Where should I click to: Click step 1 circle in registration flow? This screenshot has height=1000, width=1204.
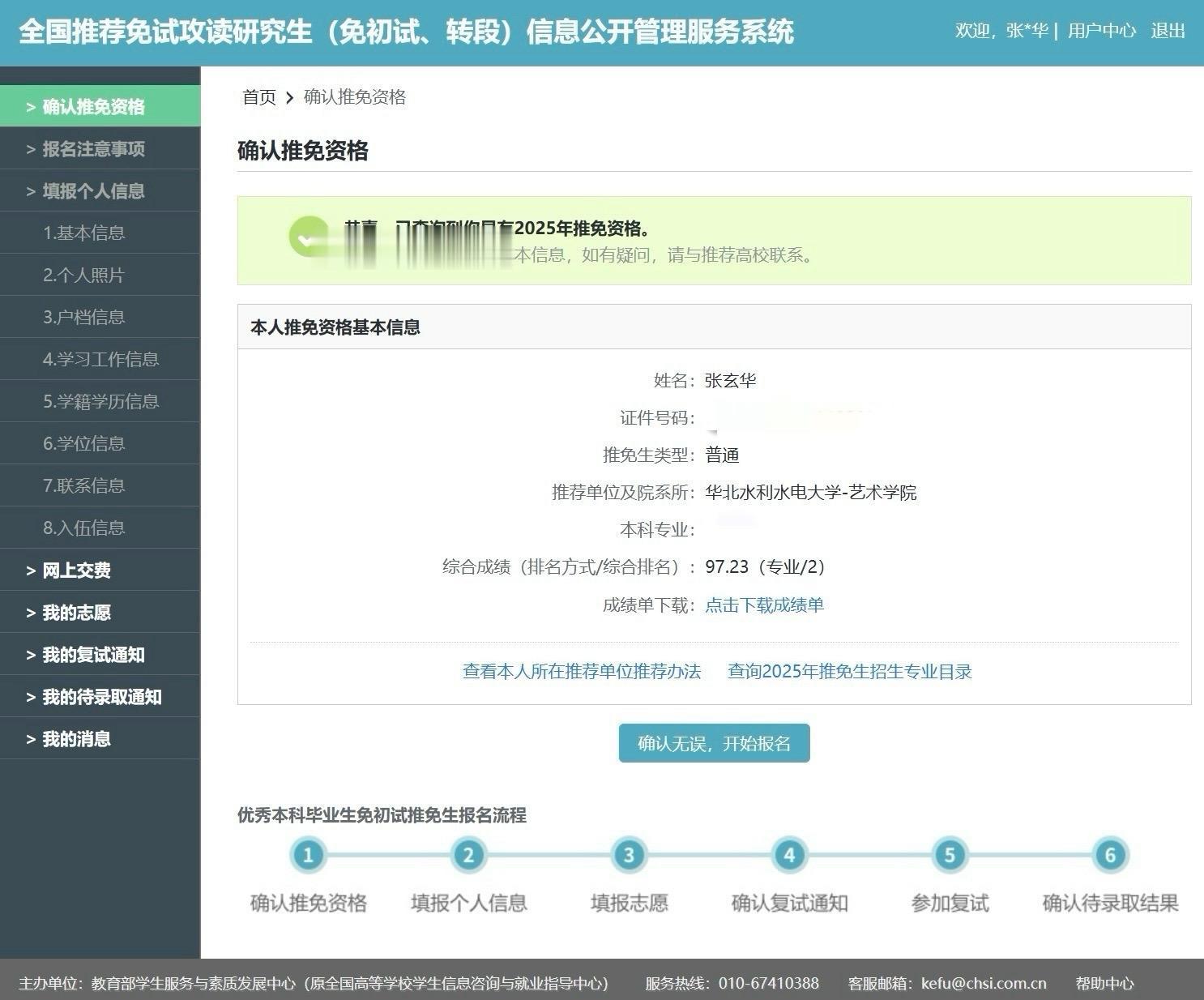308,854
